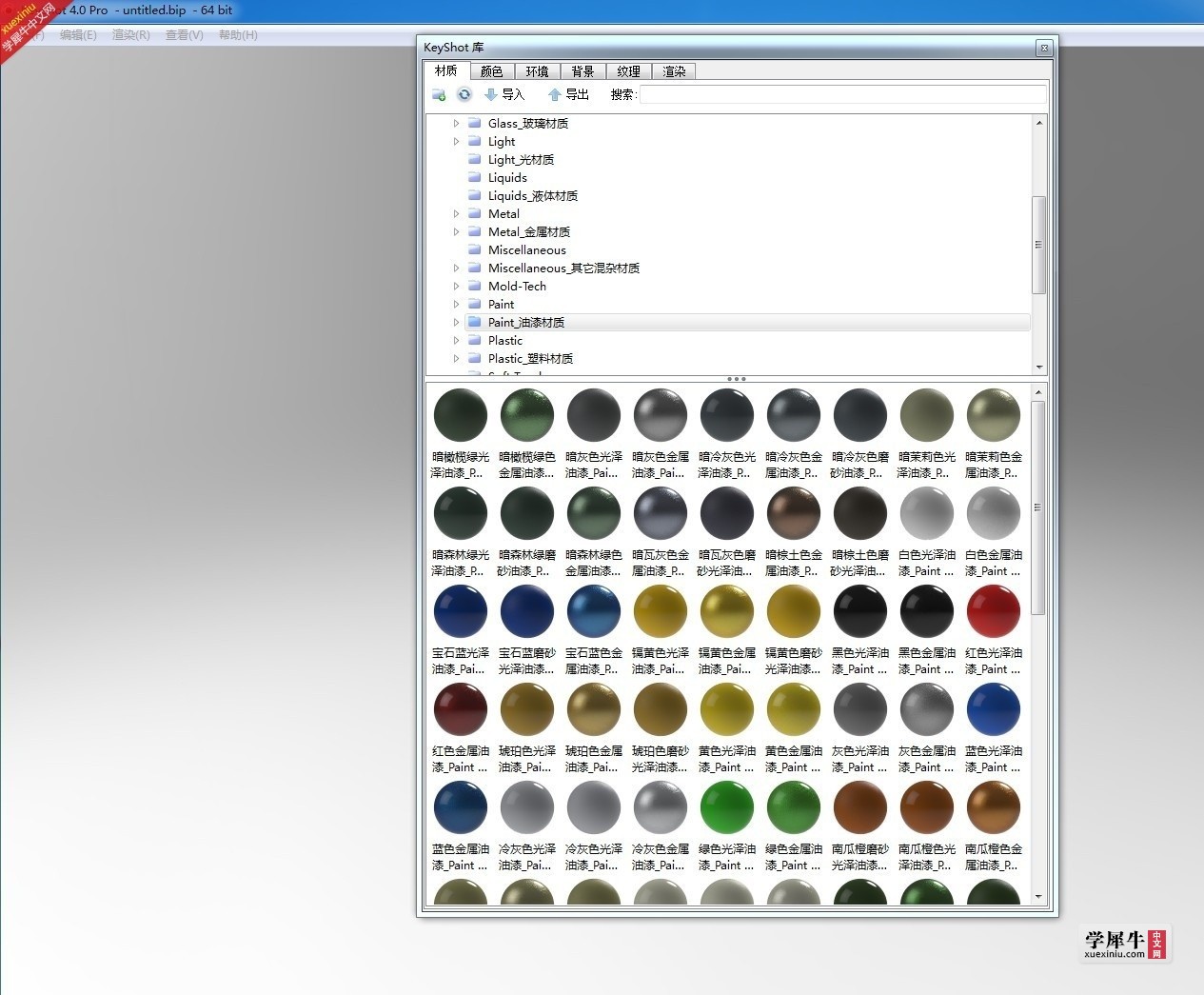Screen dimensions: 1204x995
Task: Choose the 暗森林绿光泽油漆 material sphere
Action: point(461,513)
